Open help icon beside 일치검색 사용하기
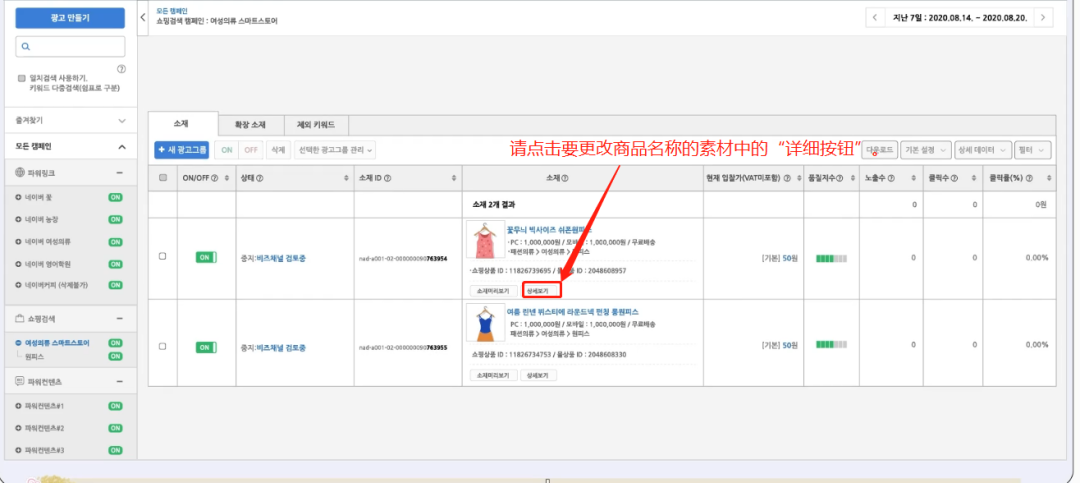1080x483 pixels. [121, 69]
